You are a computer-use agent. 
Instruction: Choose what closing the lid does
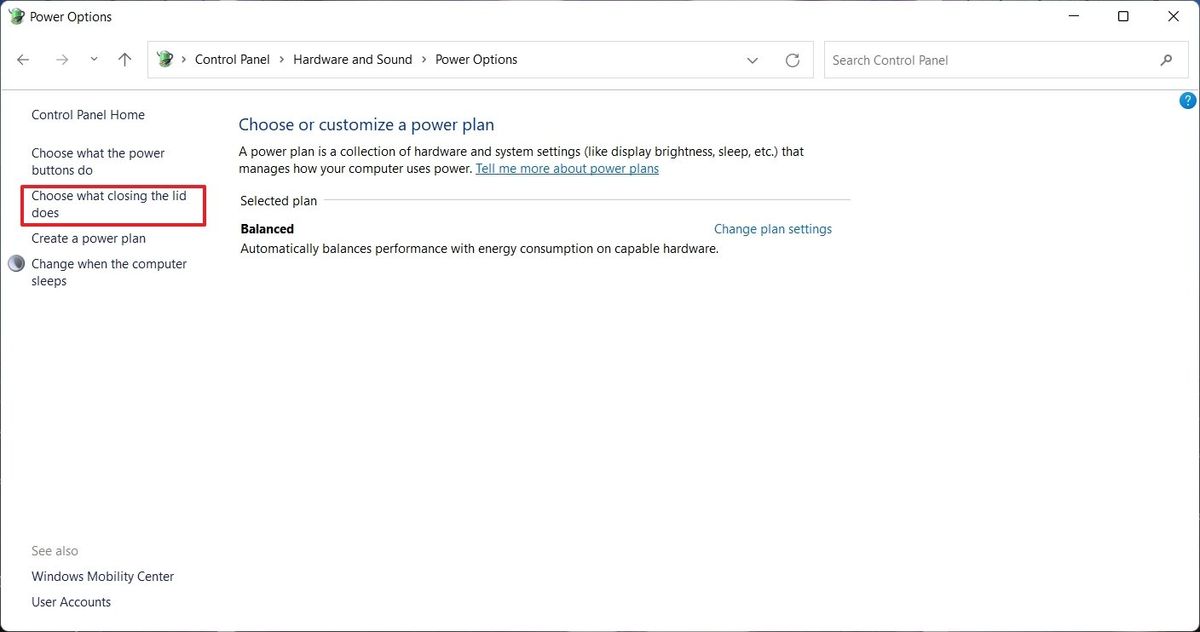(x=112, y=204)
